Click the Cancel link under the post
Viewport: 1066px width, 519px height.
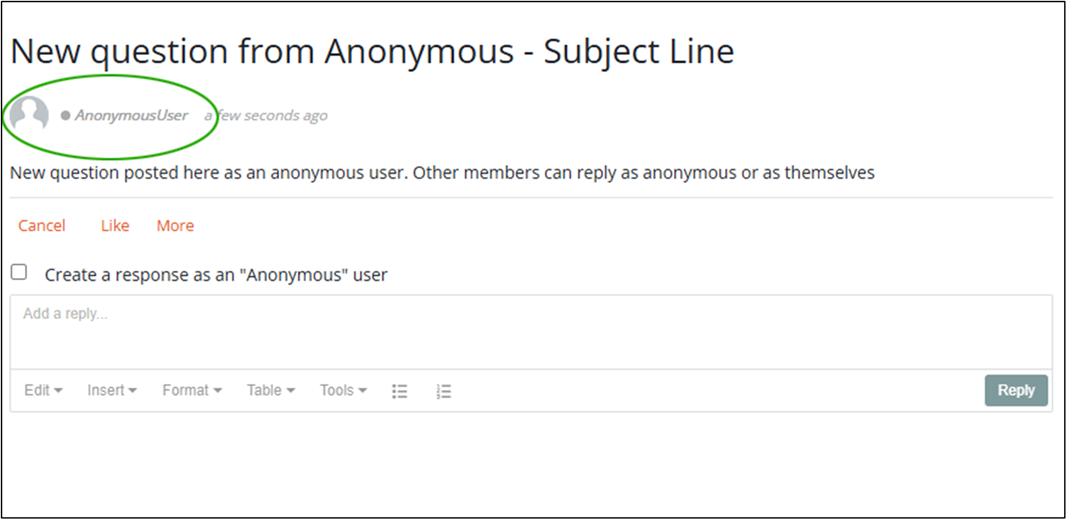pos(42,226)
